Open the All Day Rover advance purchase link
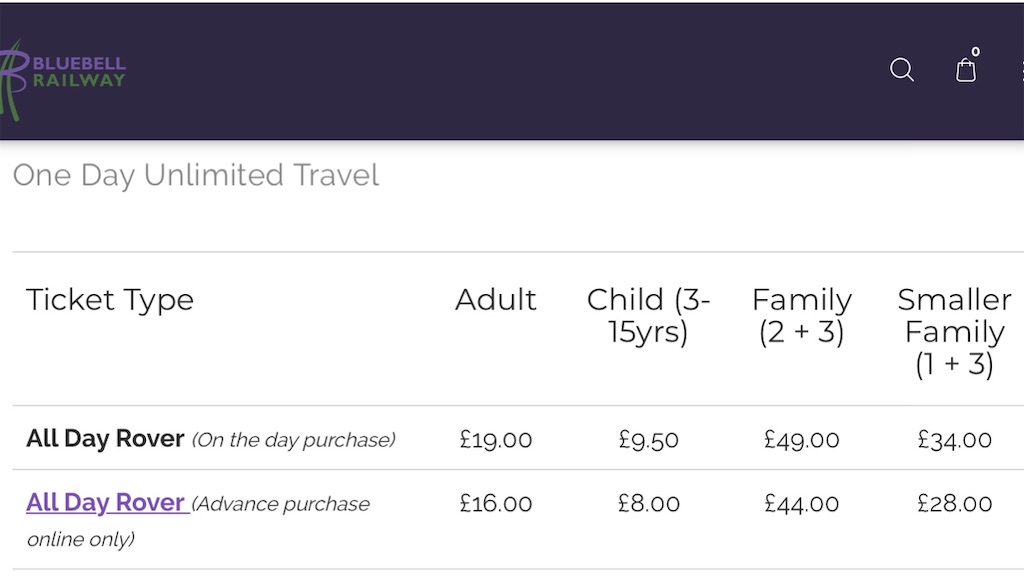The width and height of the screenshot is (1024, 577). tap(108, 503)
